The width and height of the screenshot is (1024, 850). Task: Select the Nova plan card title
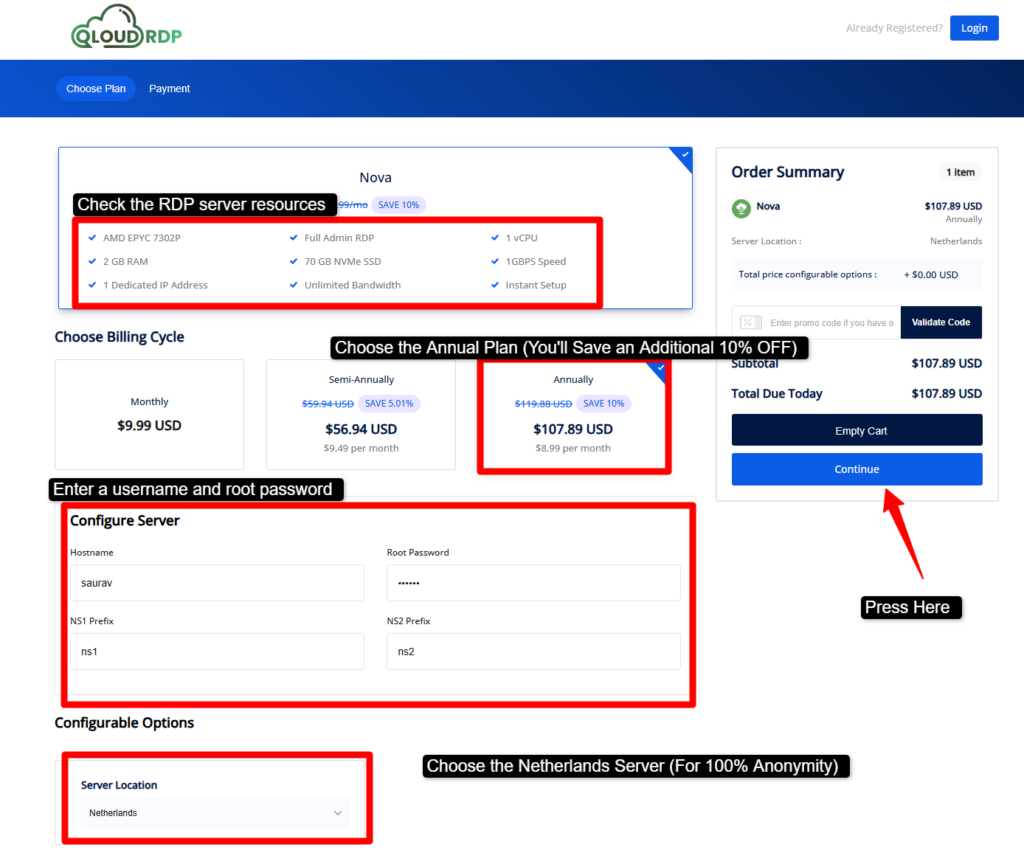376,178
